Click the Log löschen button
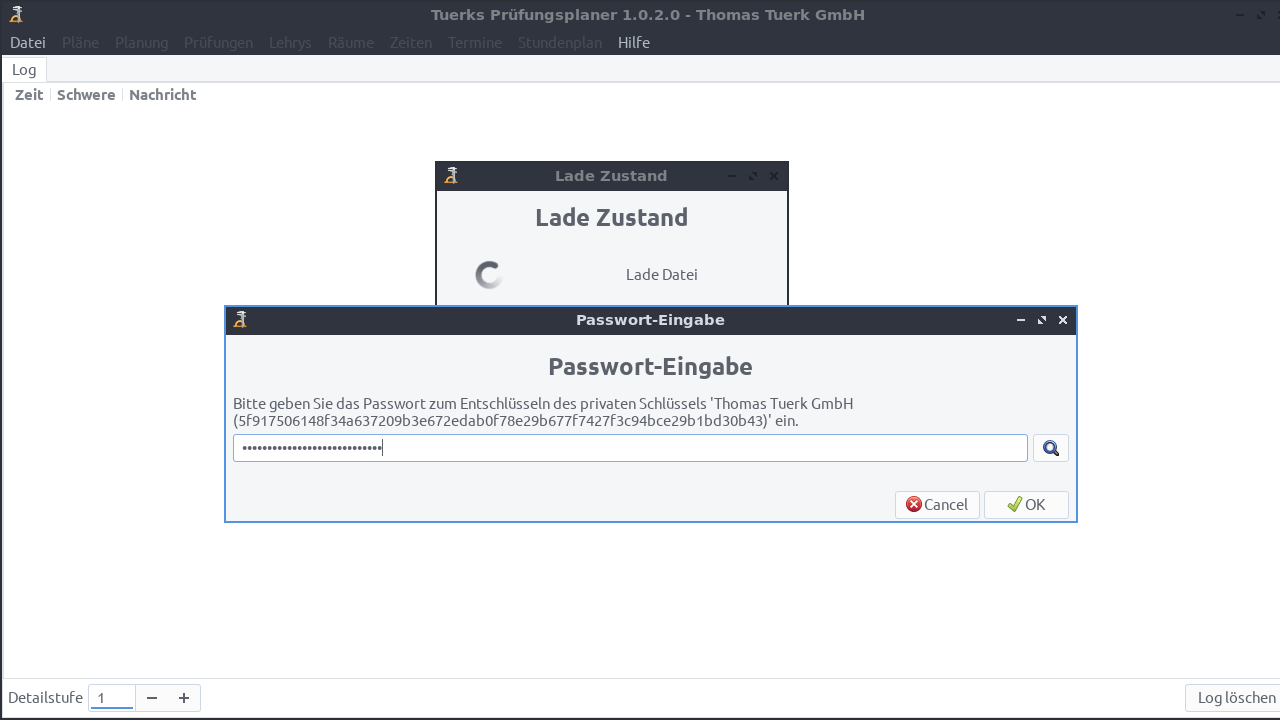Screen dimensions: 1280x720 [x=1236, y=698]
